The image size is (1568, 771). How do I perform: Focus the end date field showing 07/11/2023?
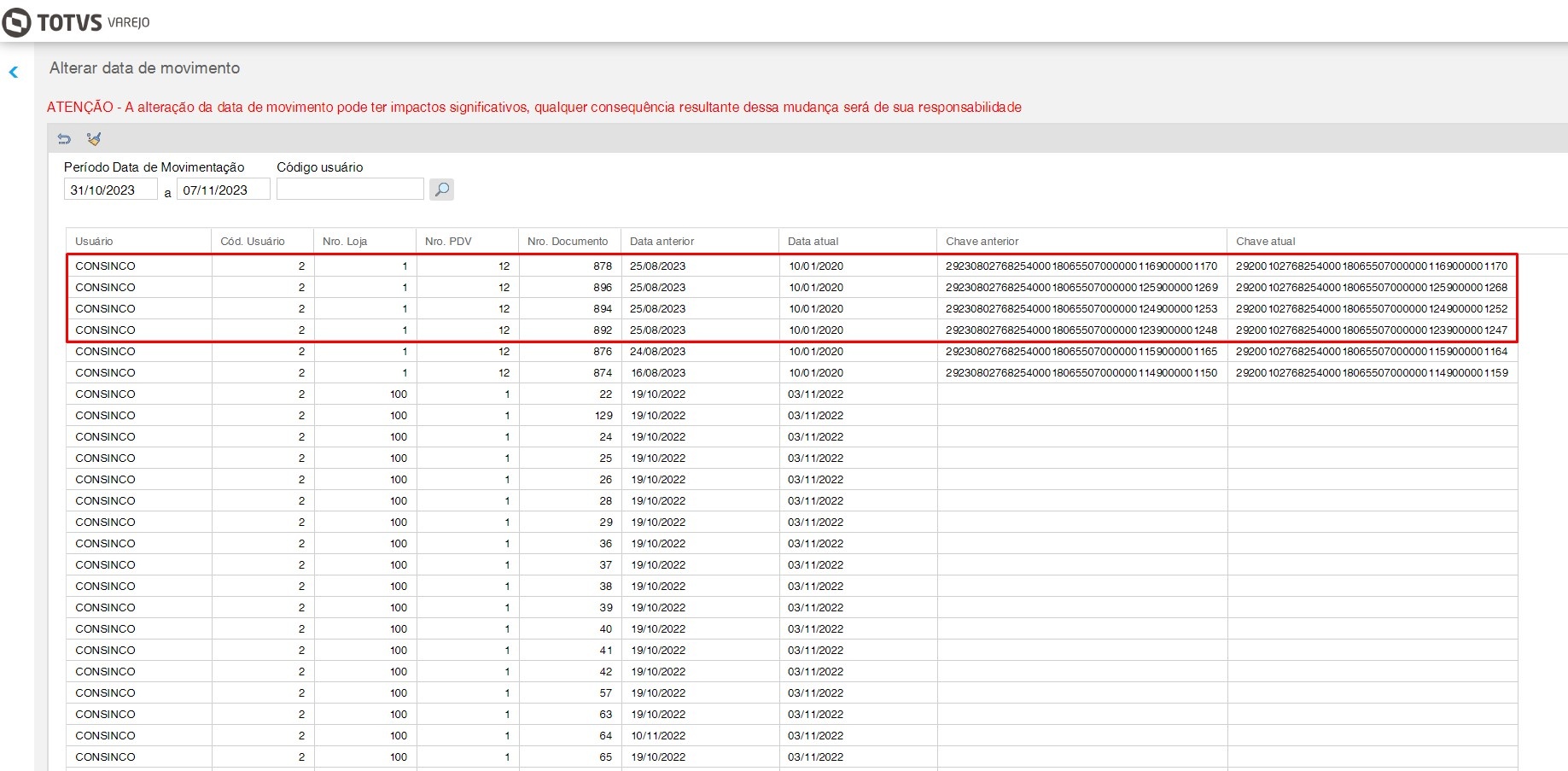pos(224,190)
